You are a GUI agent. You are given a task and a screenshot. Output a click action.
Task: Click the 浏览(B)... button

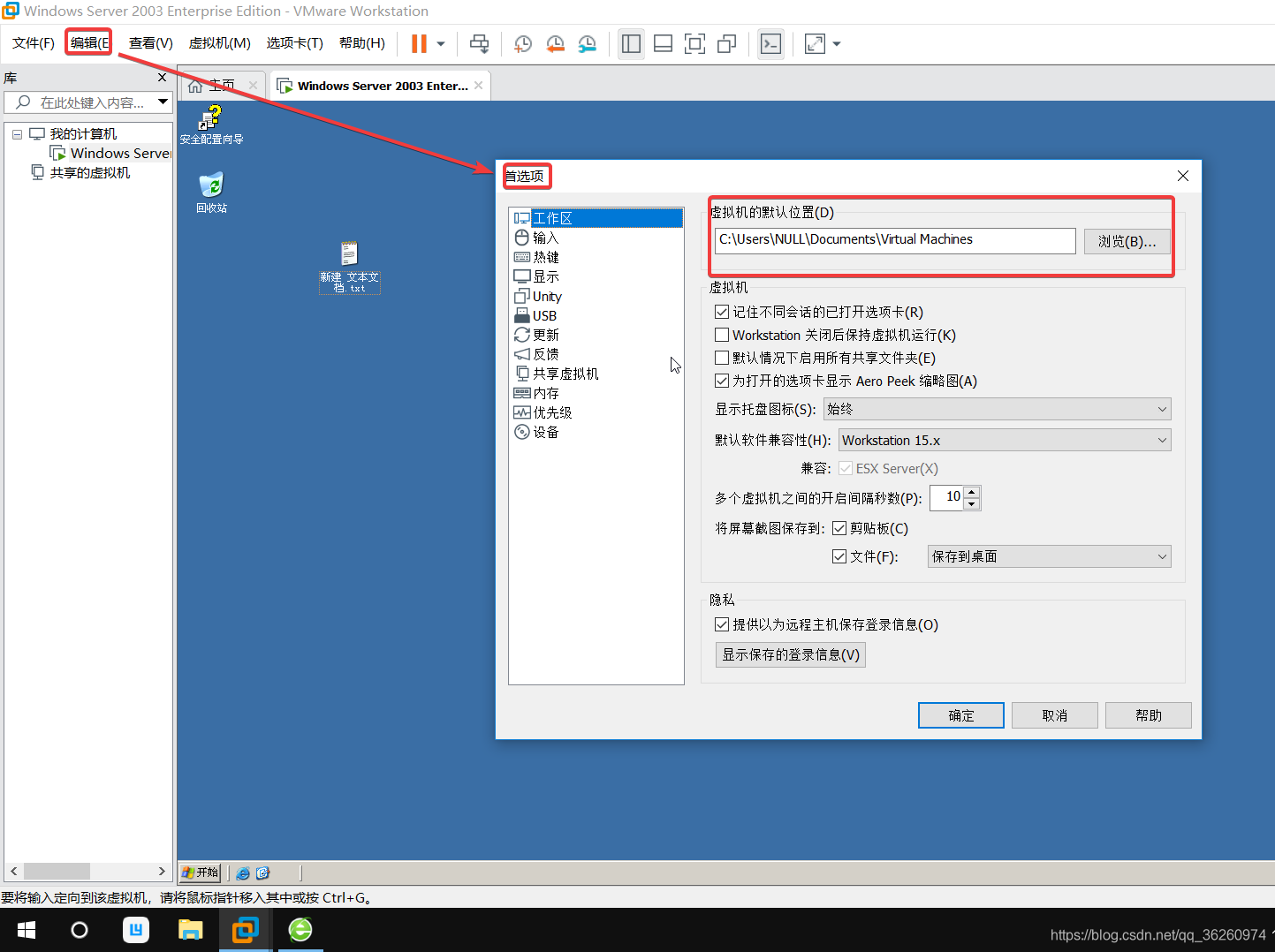tap(1127, 241)
